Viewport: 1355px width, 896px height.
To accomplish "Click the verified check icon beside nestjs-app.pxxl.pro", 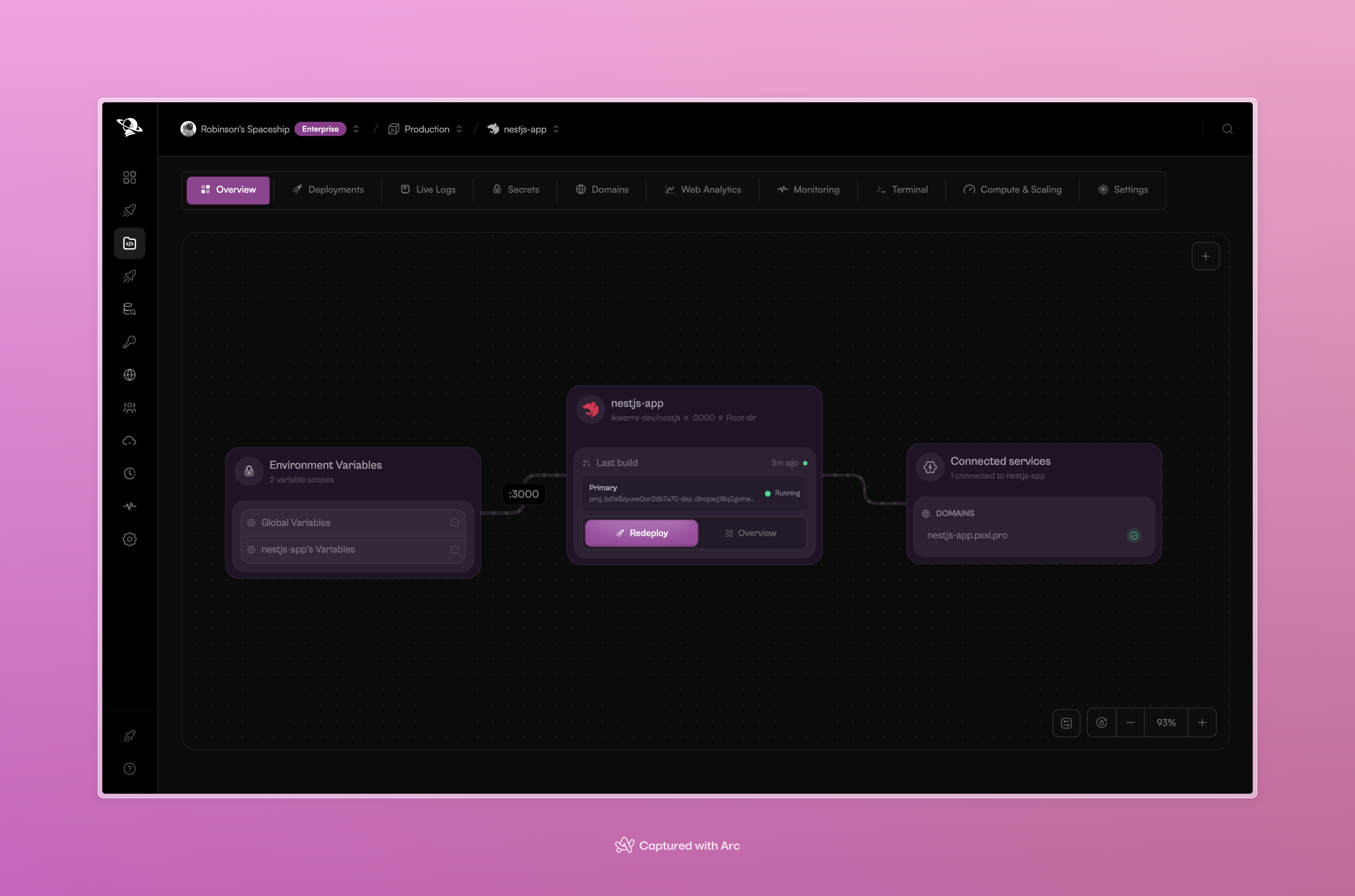I will coord(1133,535).
